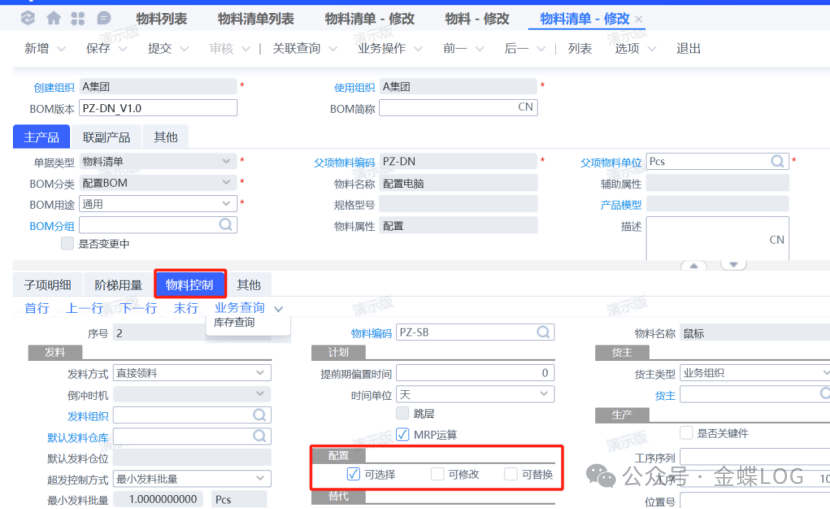
Task: Open the chat message bubble icon
Action: coord(103,19)
